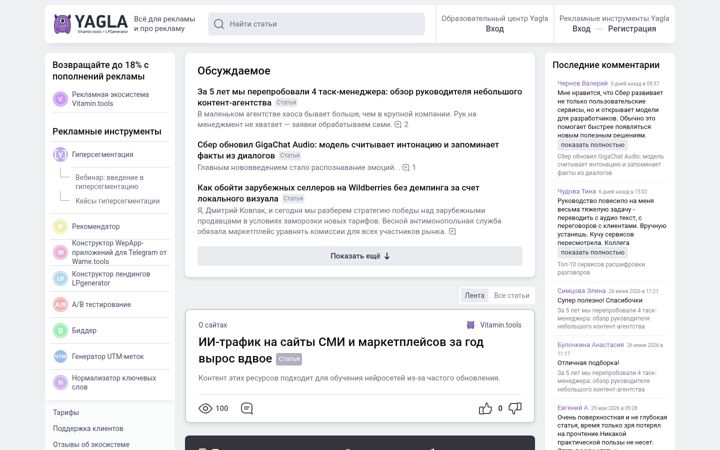Click Статья tag beside ИИ-трафик headline
720x450 pixels.
pos(289,359)
